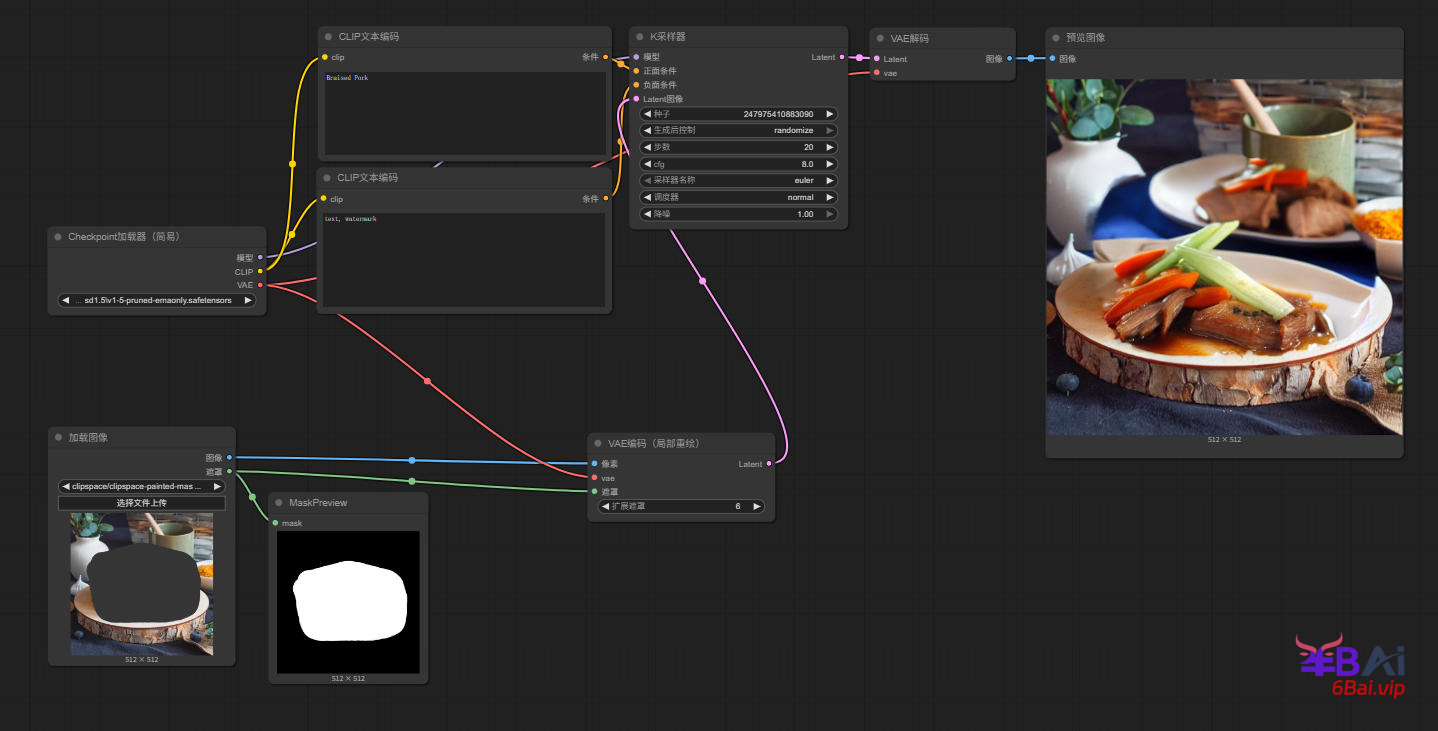Viewport: 1438px width, 731px height.
Task: Collapse the Checkpoint加载器 node with its title dot
Action: [58, 237]
